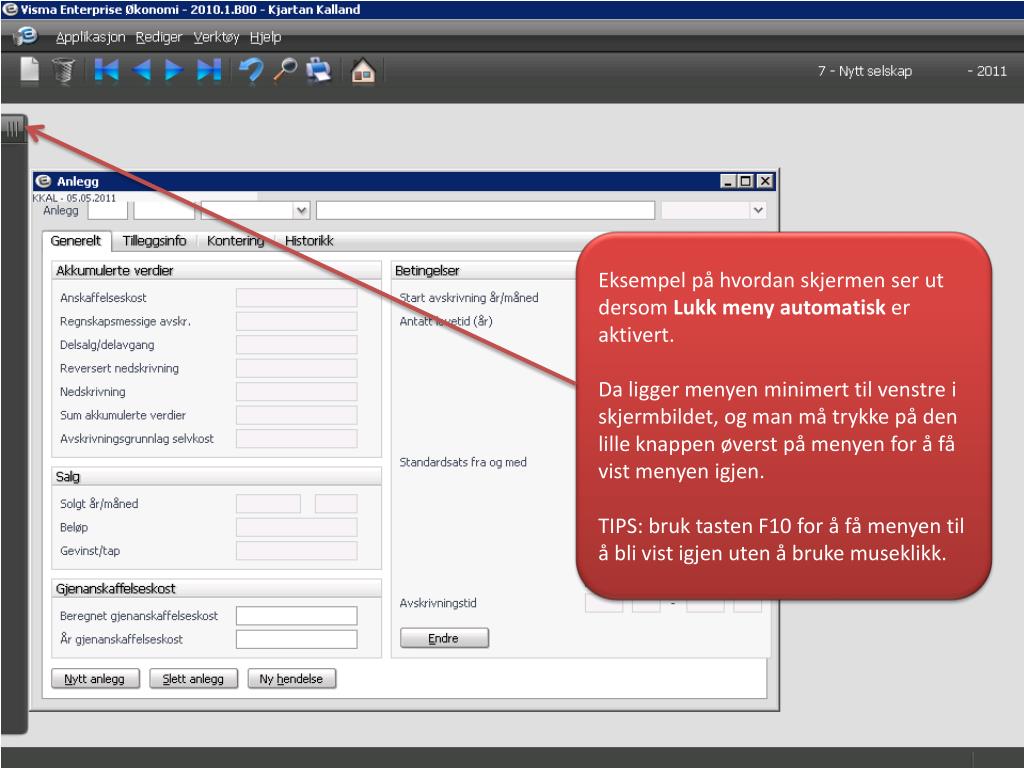Click the Gevinst/tap value field
The image size is (1024, 768).
pyautogui.click(x=296, y=551)
